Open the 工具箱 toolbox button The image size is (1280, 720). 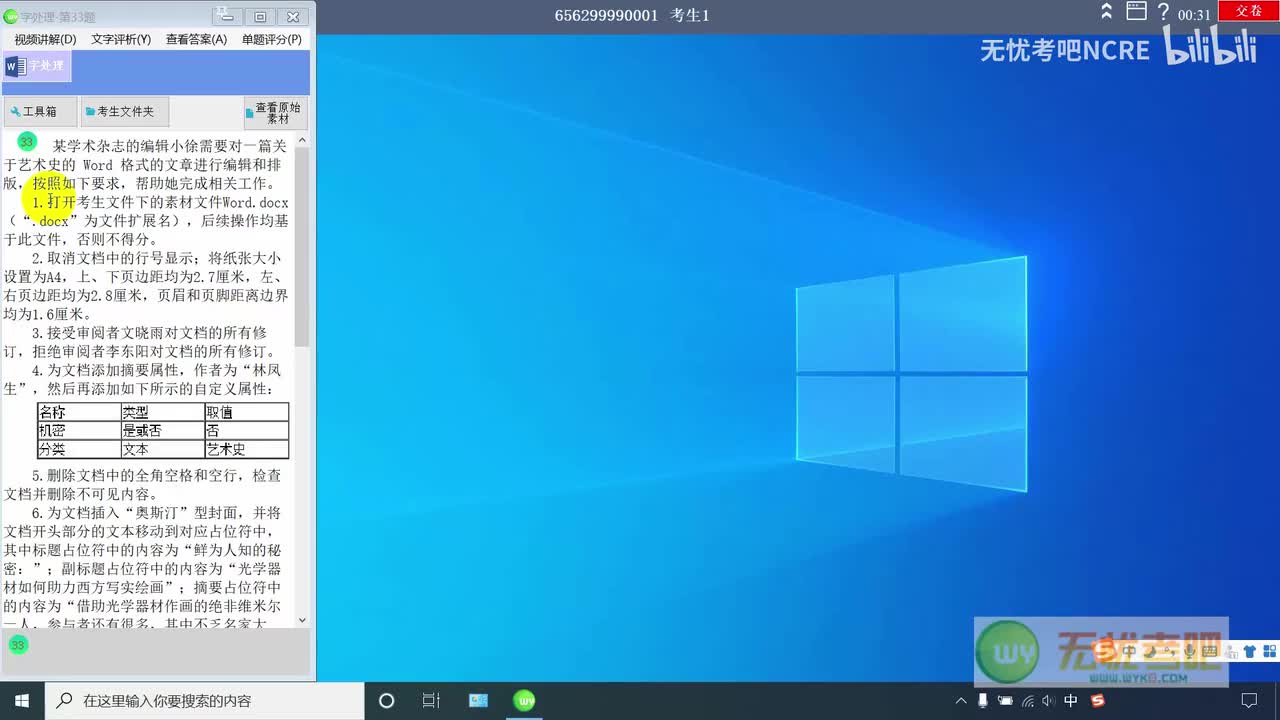[x=40, y=112]
